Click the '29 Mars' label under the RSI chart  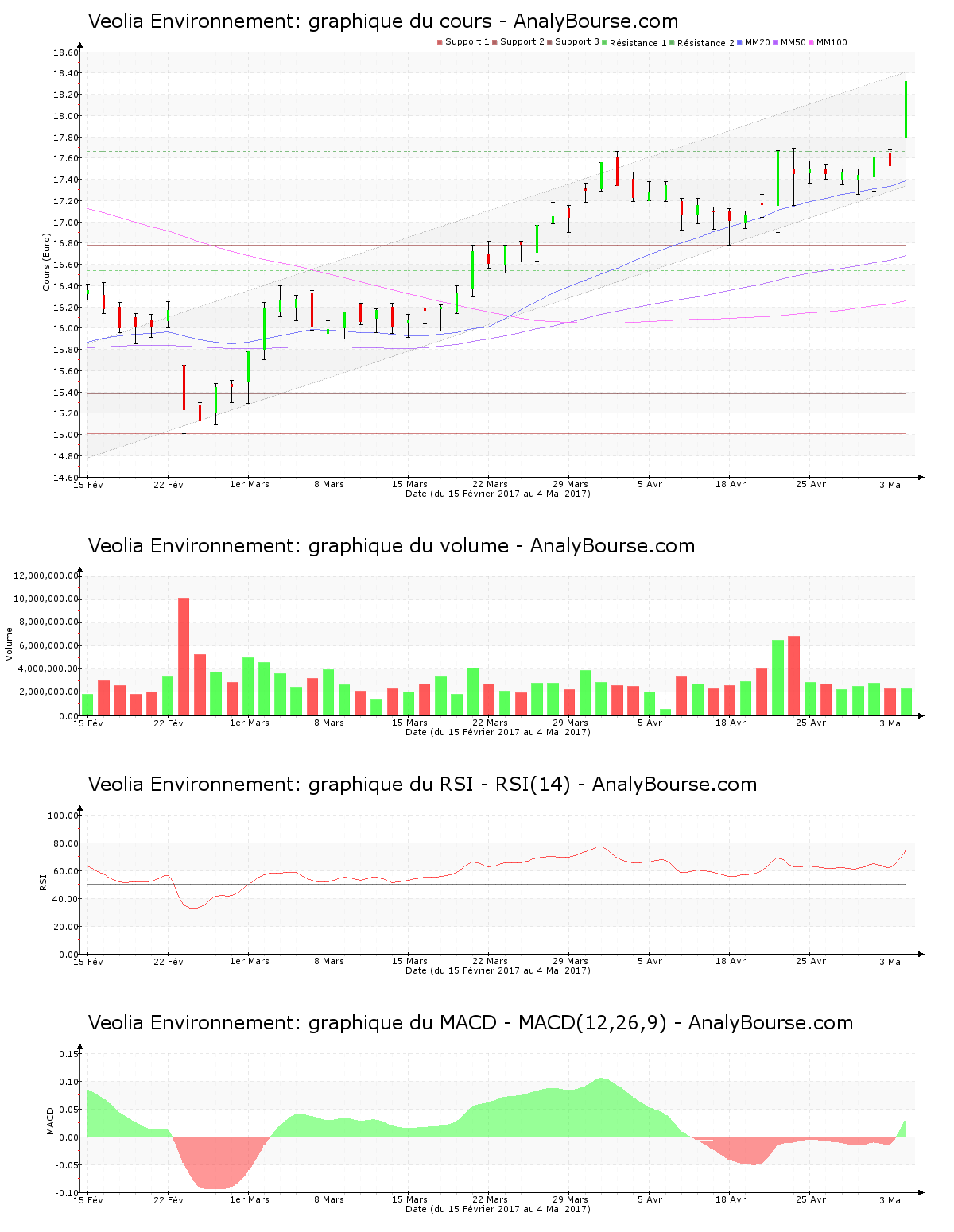pos(570,961)
